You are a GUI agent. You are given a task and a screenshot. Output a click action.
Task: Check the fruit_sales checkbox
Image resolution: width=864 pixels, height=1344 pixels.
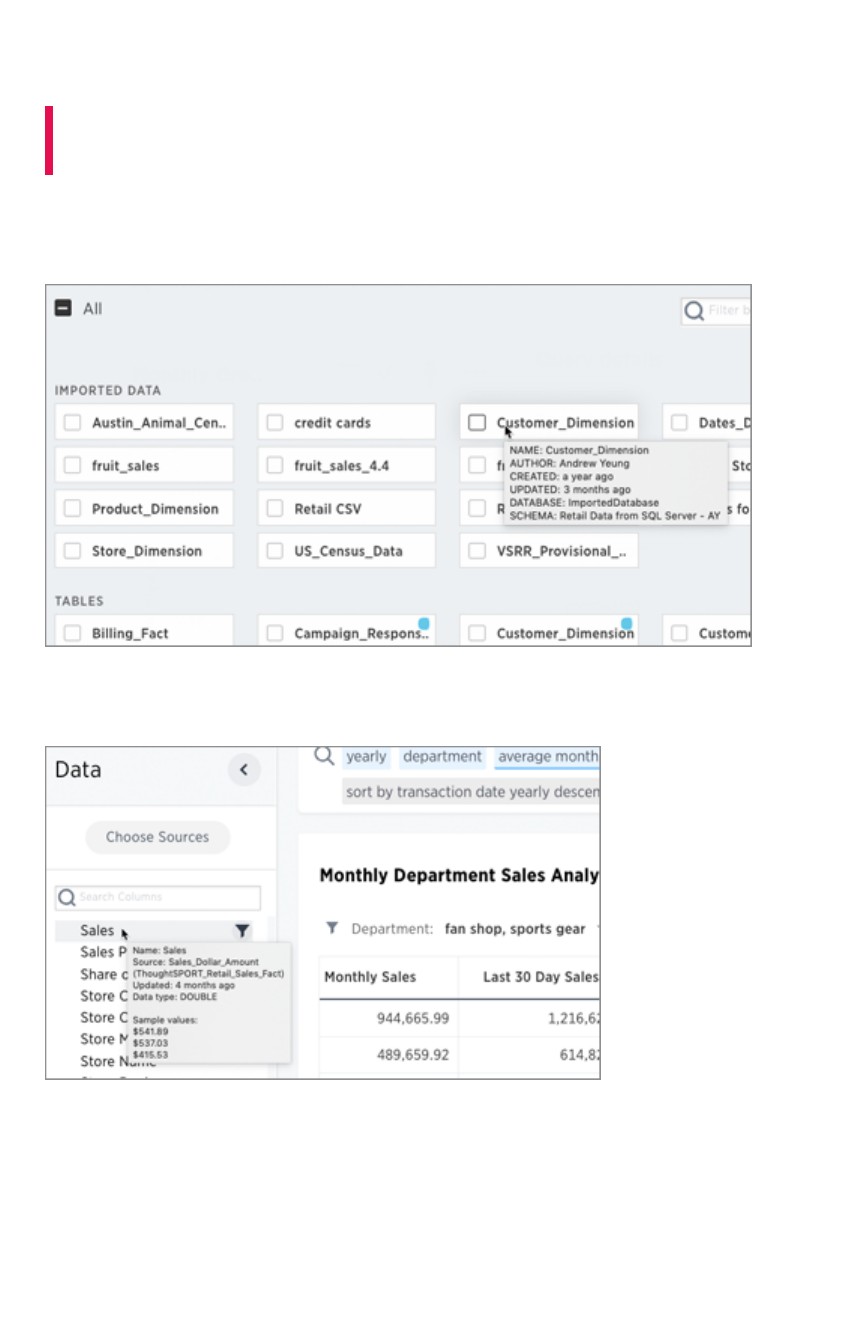72,465
